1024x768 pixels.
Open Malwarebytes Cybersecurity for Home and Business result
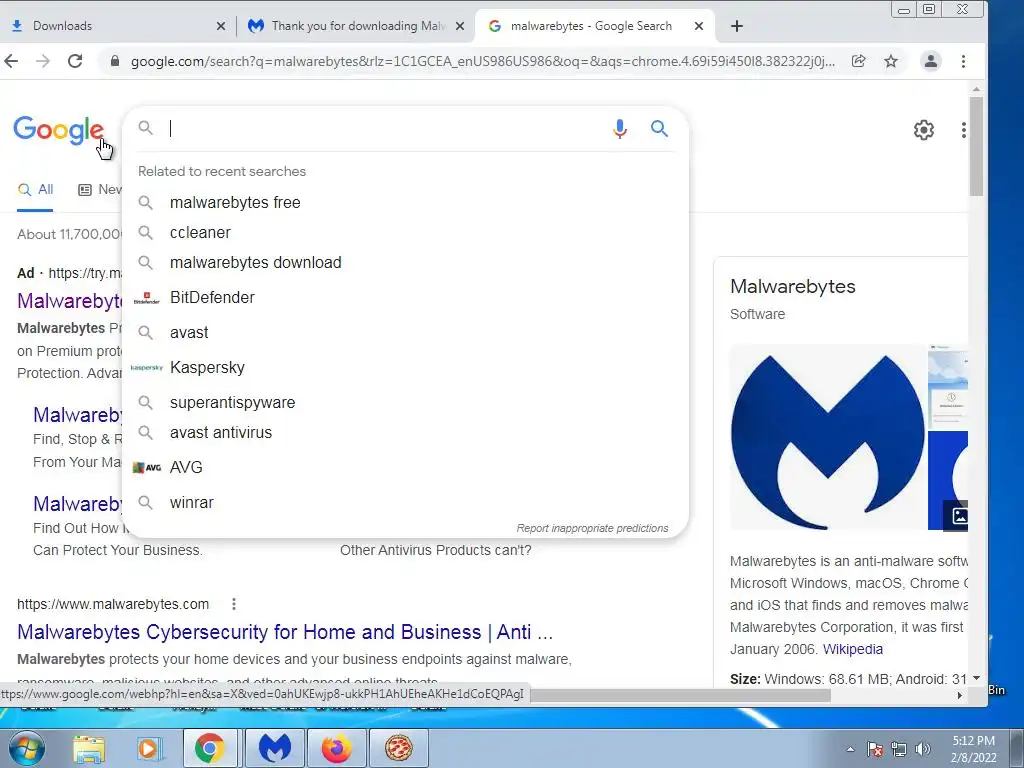(x=285, y=632)
